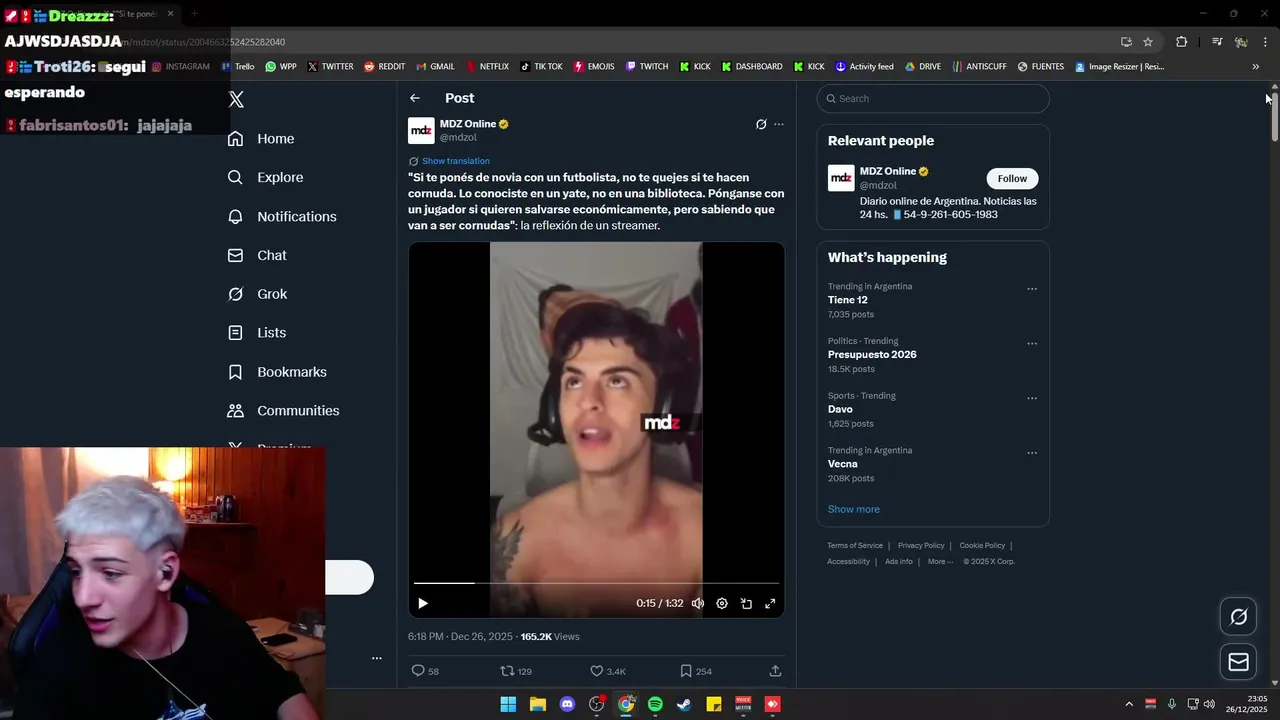
Task: Click Show translation link
Action: 456,161
